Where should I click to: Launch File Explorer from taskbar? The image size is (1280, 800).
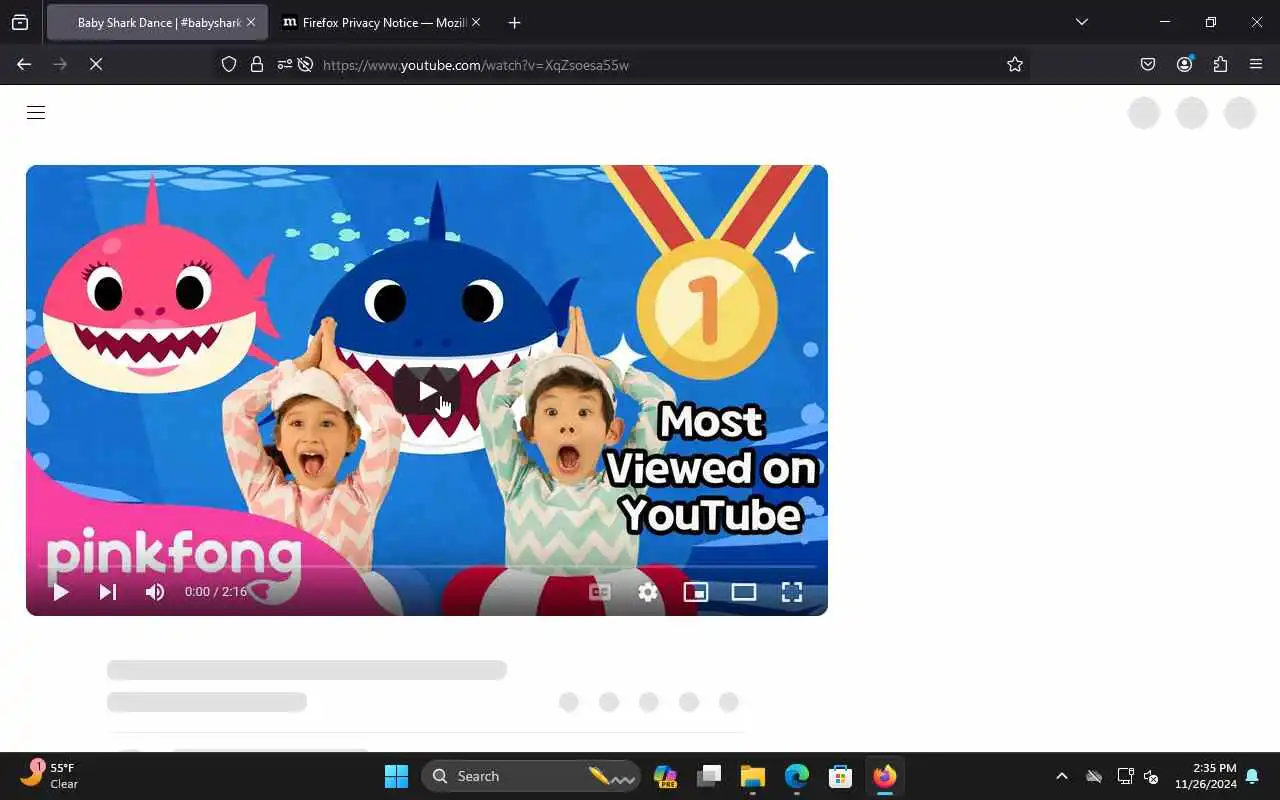point(752,776)
